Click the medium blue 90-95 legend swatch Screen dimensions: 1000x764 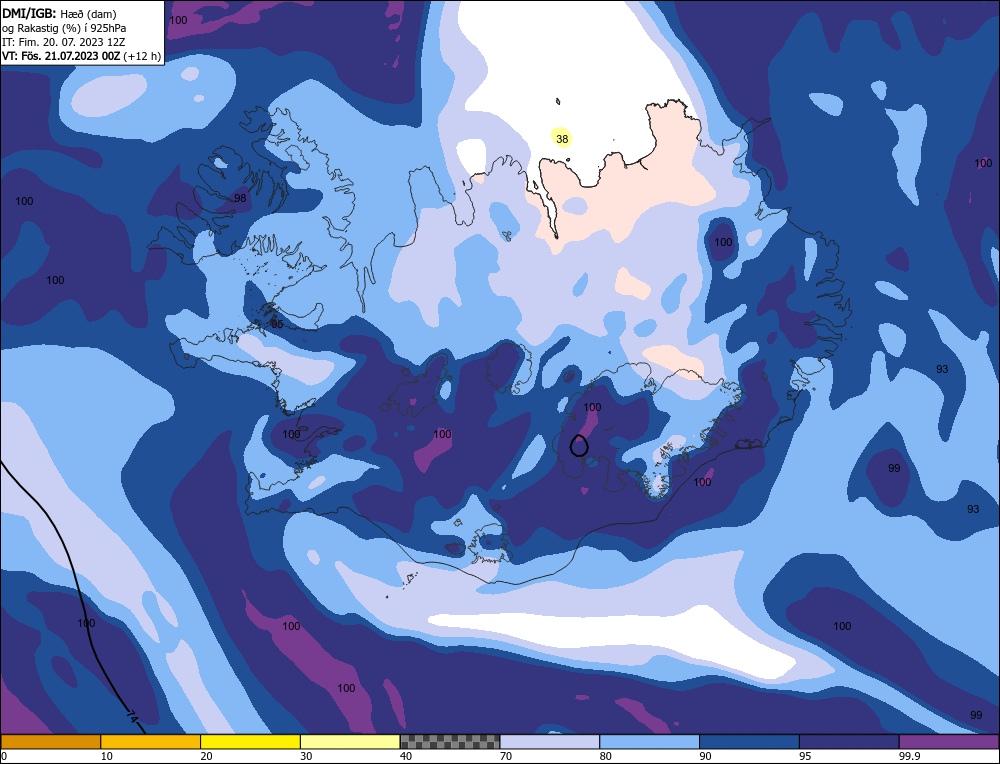pyautogui.click(x=749, y=742)
